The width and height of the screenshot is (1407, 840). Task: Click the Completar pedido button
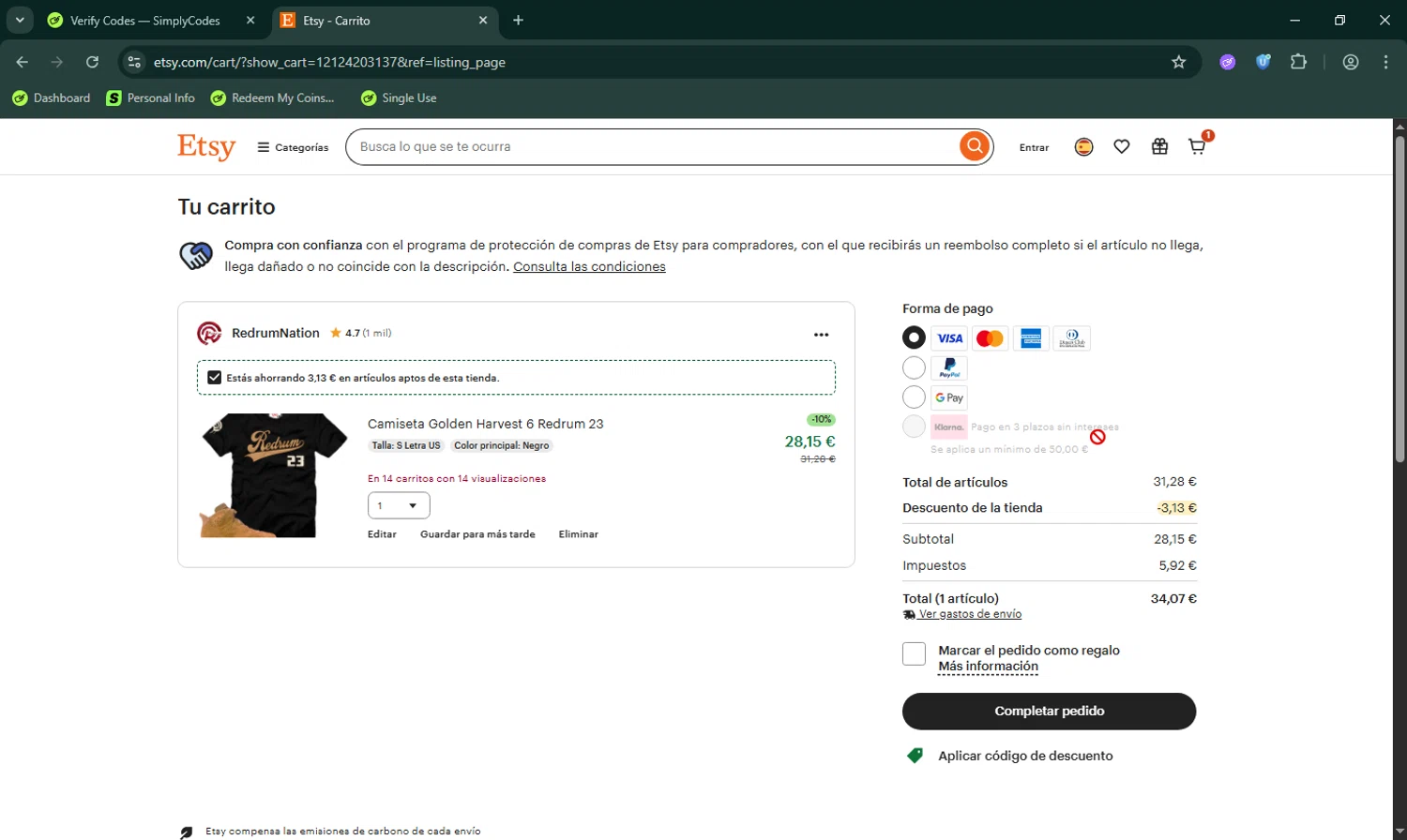coord(1049,711)
